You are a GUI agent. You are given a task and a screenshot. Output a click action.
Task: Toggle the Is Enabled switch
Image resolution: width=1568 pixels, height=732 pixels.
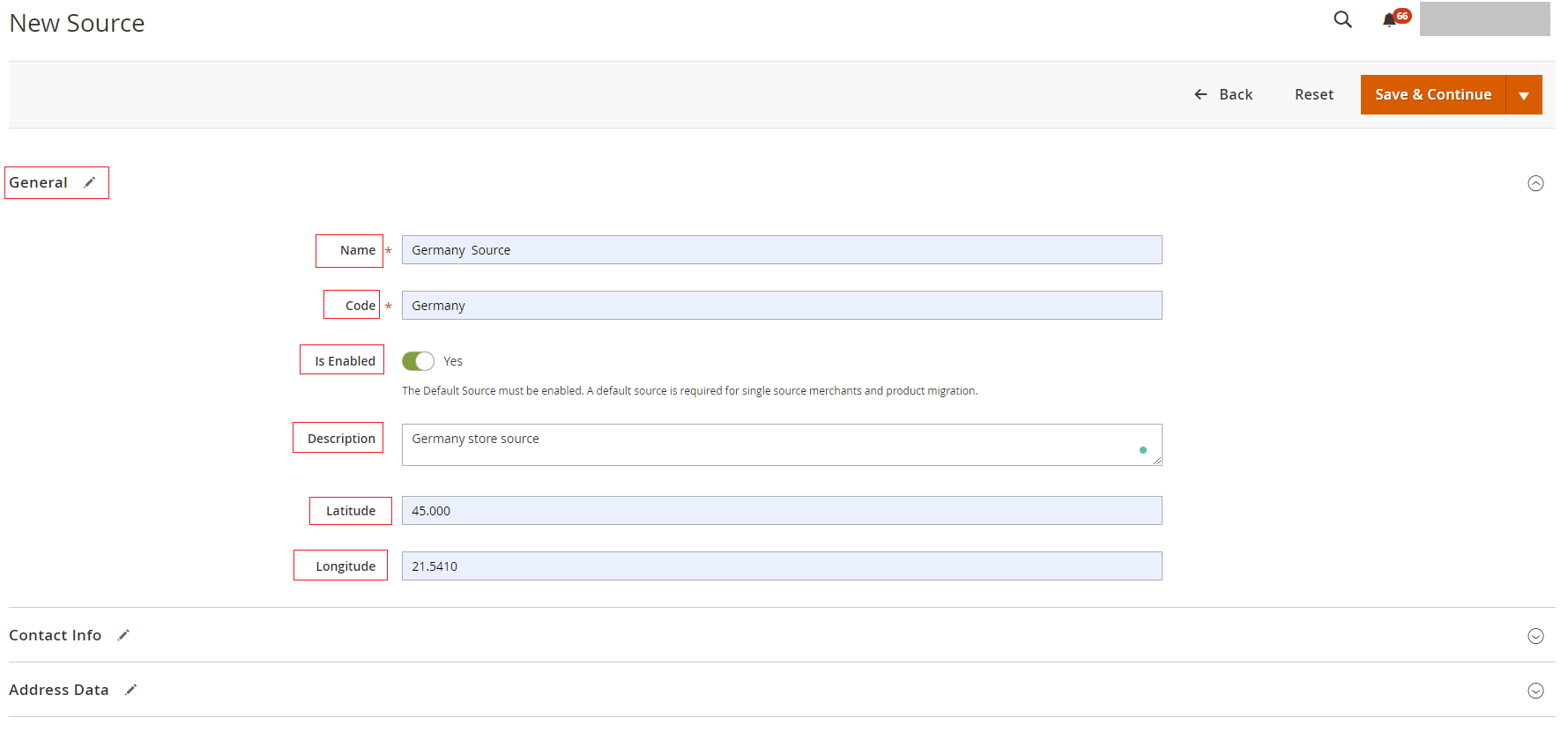click(x=418, y=361)
